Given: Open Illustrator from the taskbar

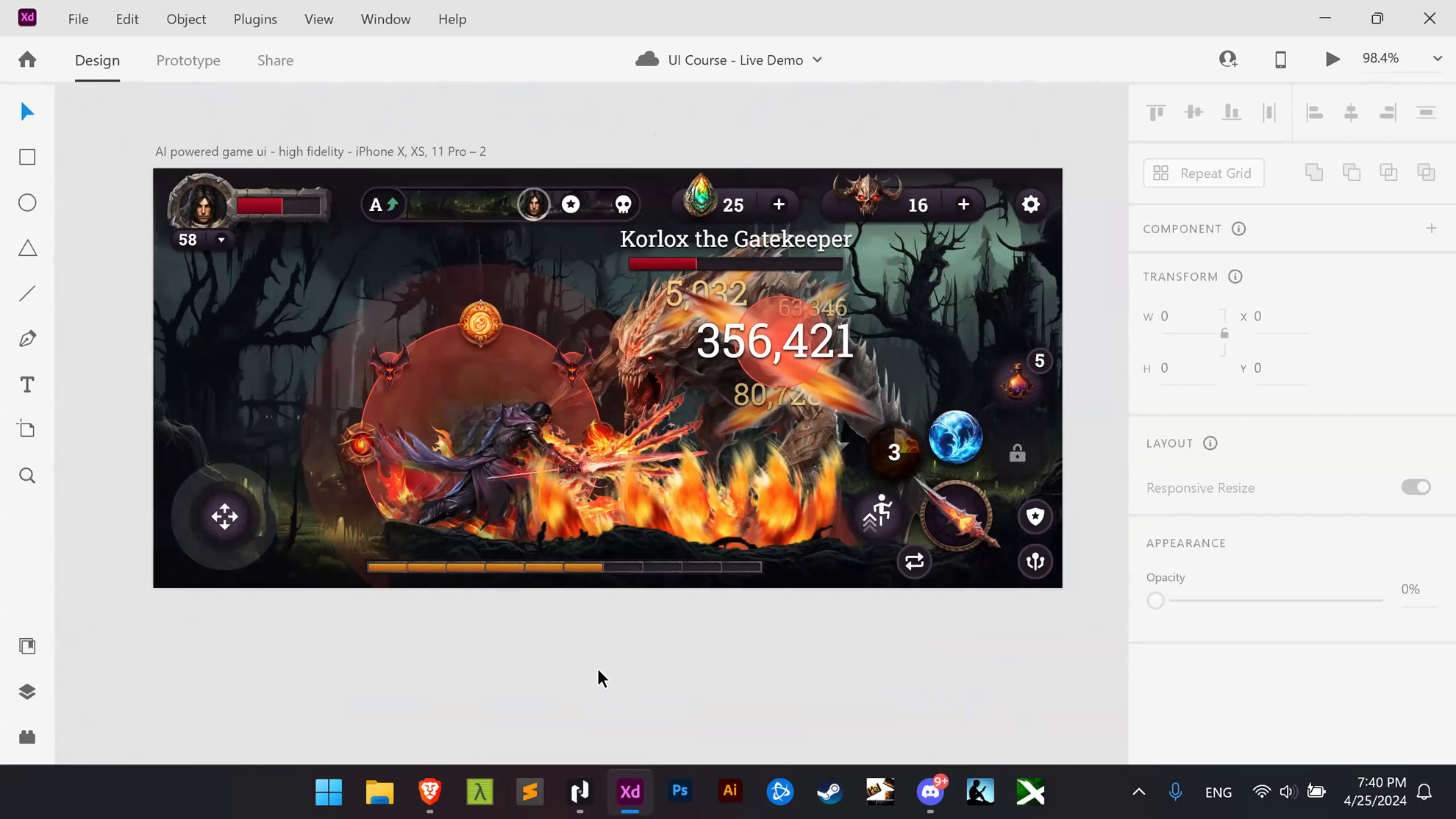Looking at the screenshot, I should point(730,792).
